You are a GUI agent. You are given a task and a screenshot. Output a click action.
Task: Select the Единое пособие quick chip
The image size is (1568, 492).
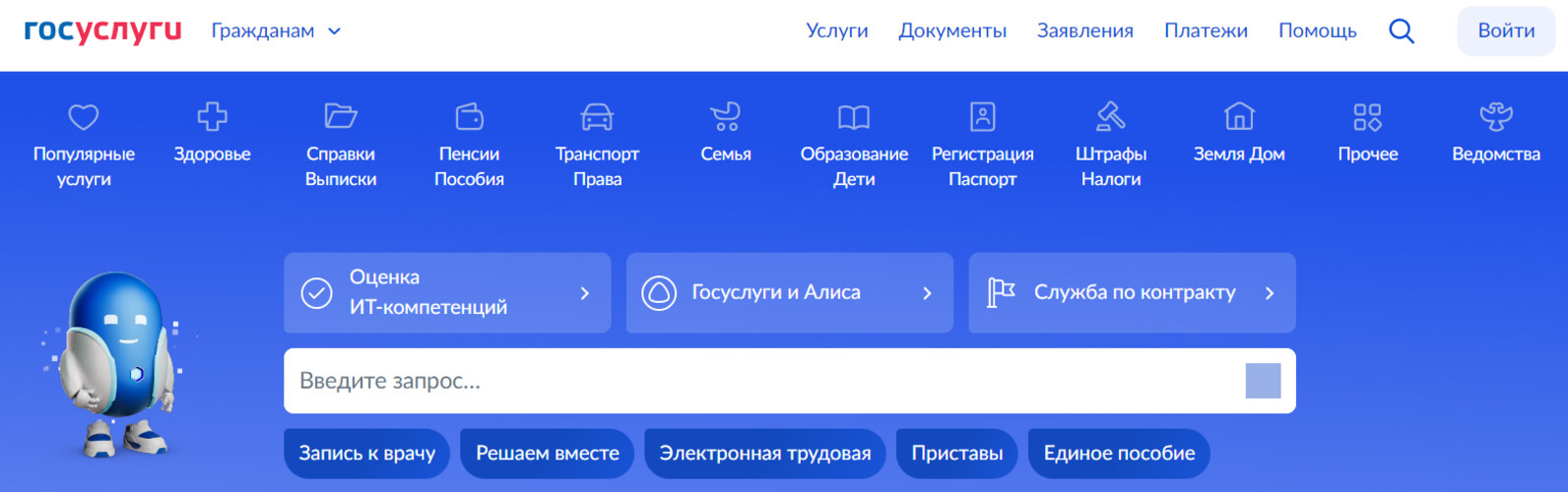pos(1119,454)
